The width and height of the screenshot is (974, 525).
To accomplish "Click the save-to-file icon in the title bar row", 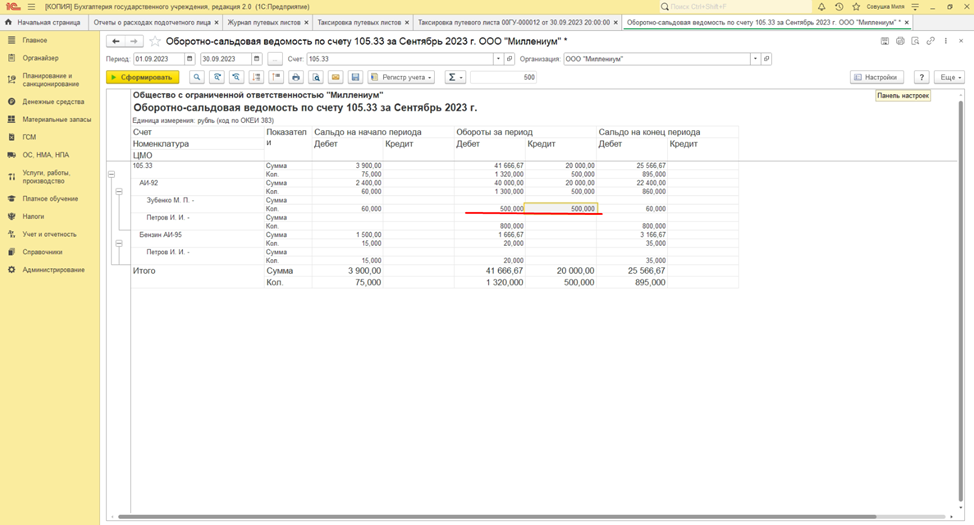I will (x=885, y=41).
